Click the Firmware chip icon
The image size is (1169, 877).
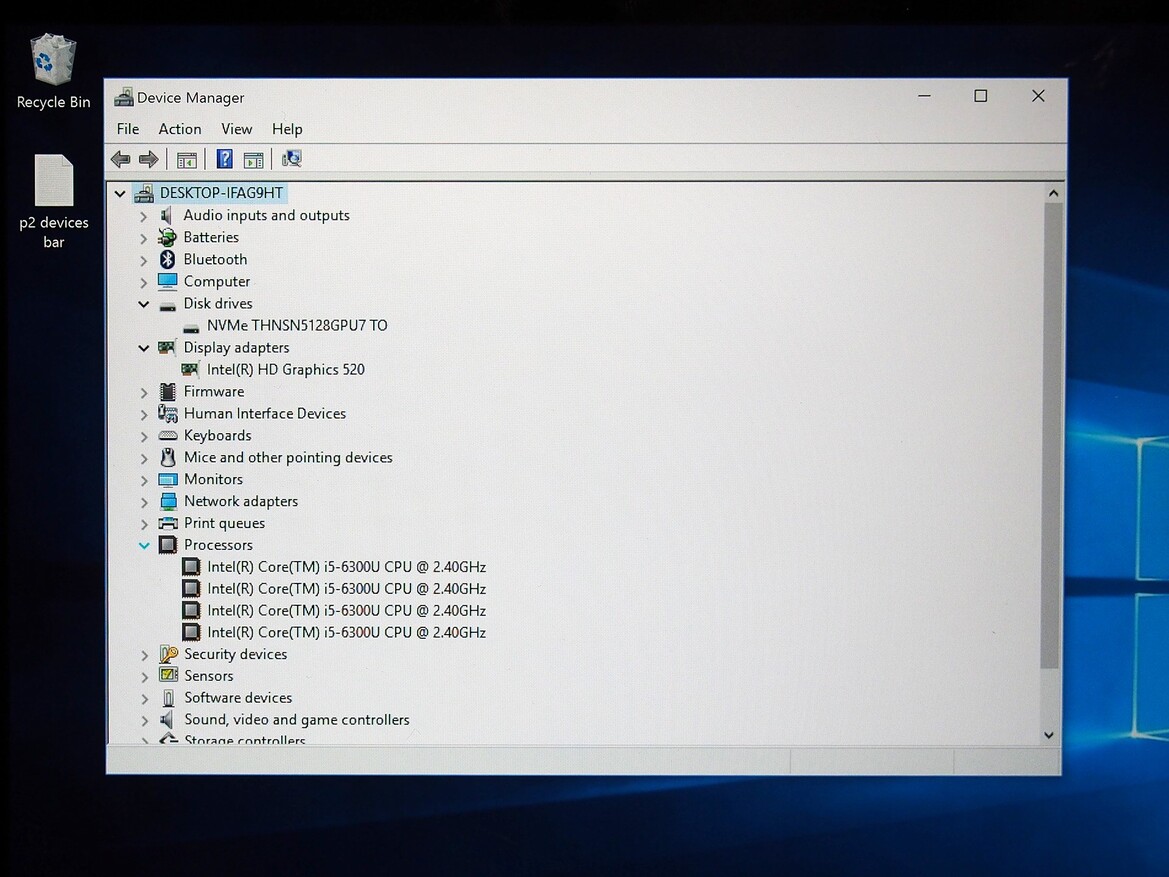[168, 392]
